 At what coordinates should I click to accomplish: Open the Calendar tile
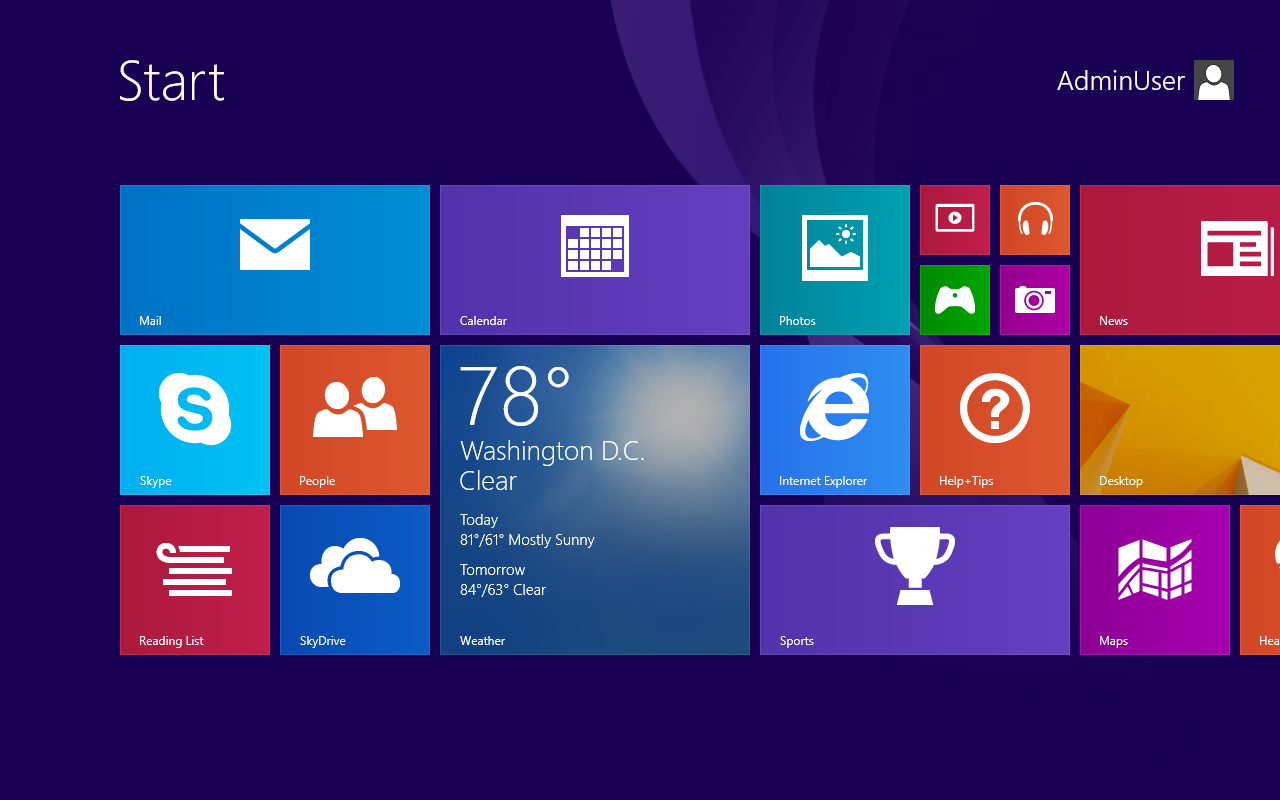point(595,260)
